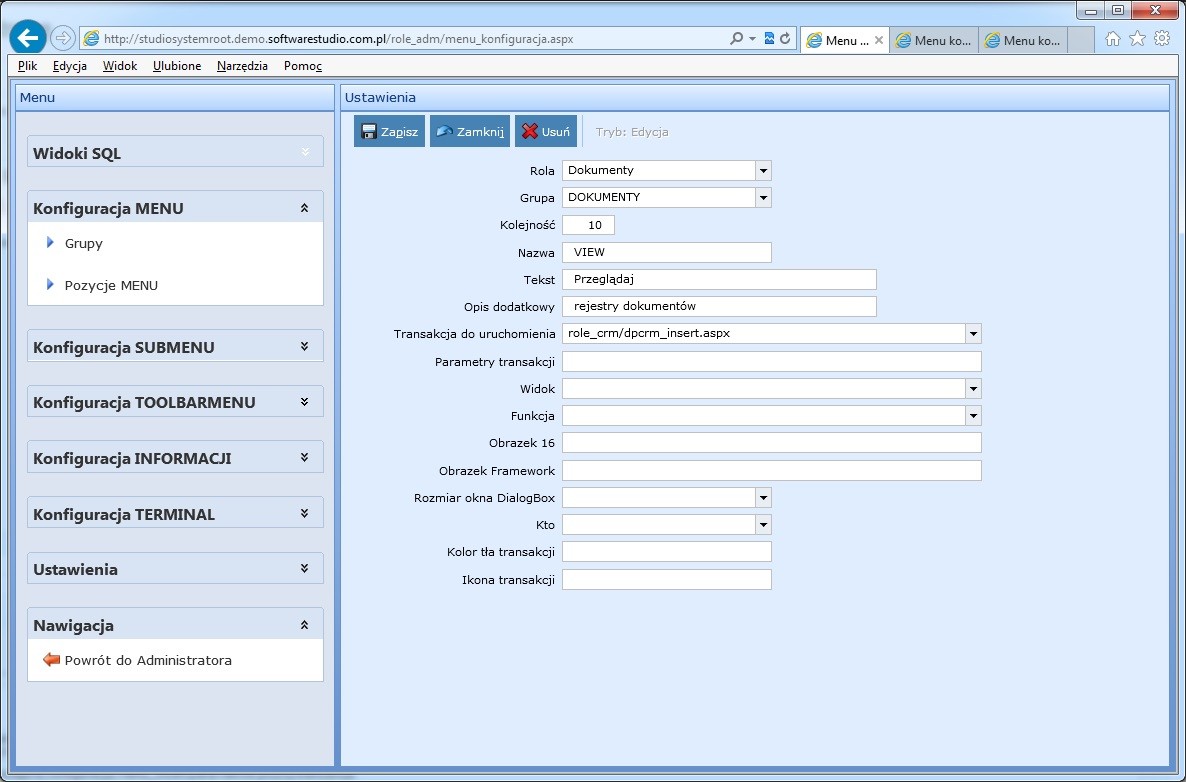Viewport: 1186px width, 782px height.
Task: Click the blue arrow beside Pozycje MENU
Action: tap(50, 284)
